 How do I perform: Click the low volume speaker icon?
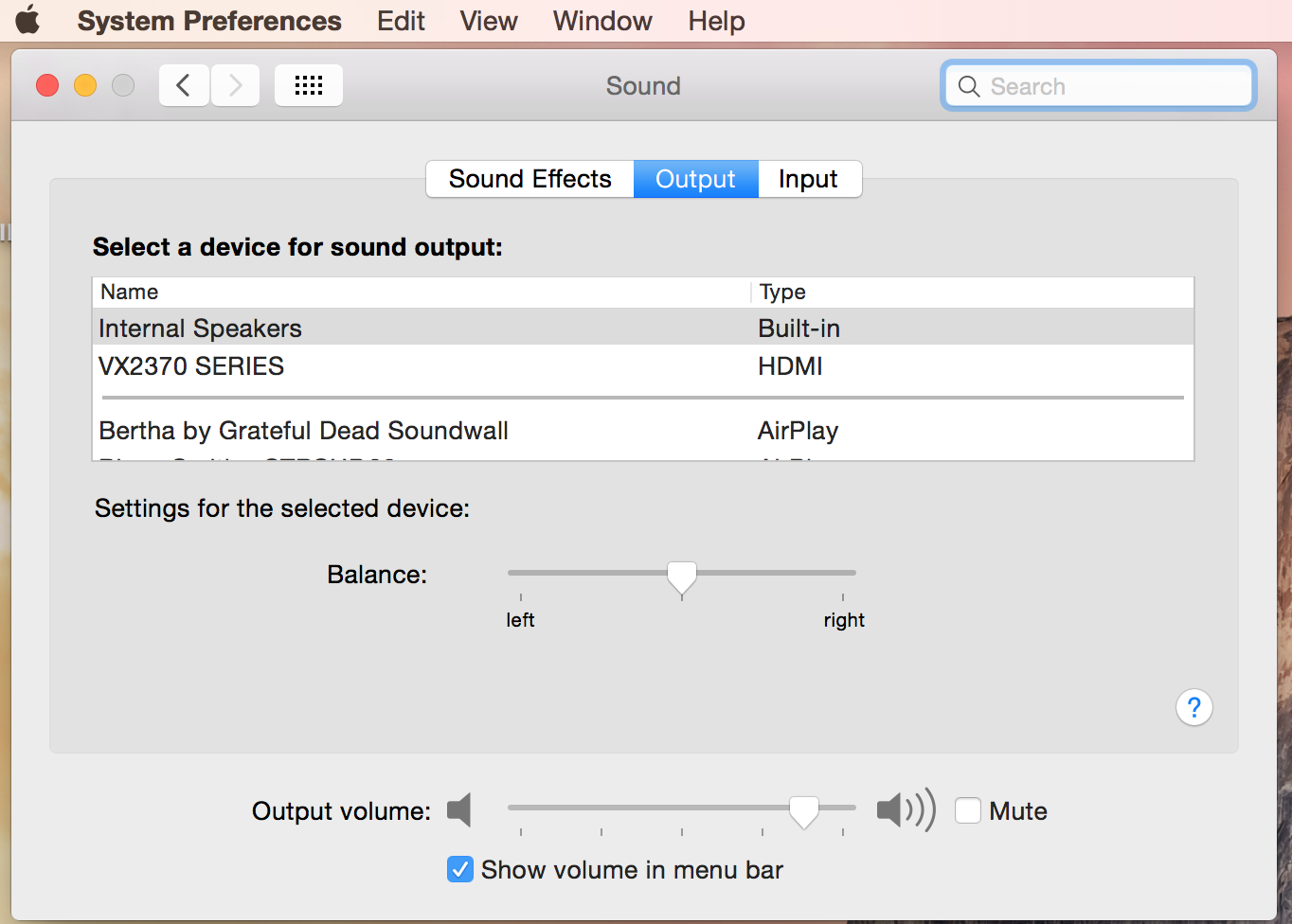pos(459,810)
